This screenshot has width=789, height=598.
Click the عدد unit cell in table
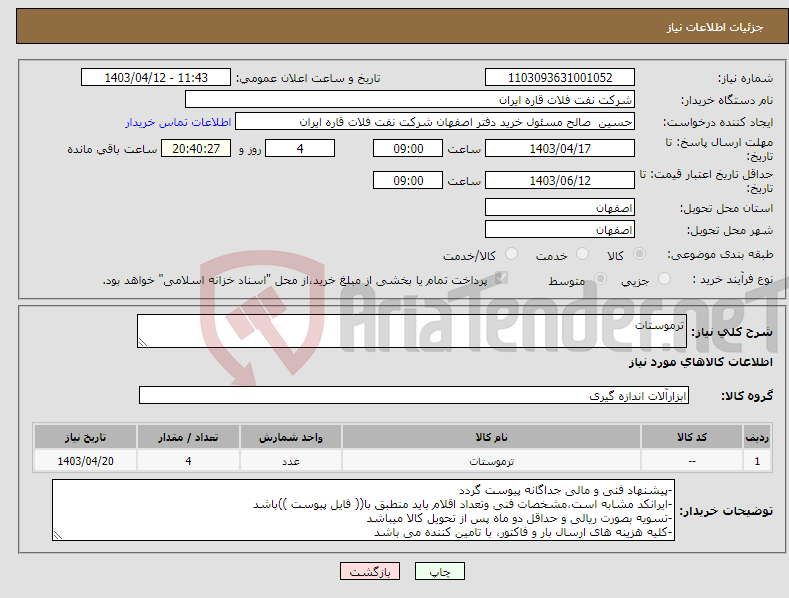tap(291, 461)
